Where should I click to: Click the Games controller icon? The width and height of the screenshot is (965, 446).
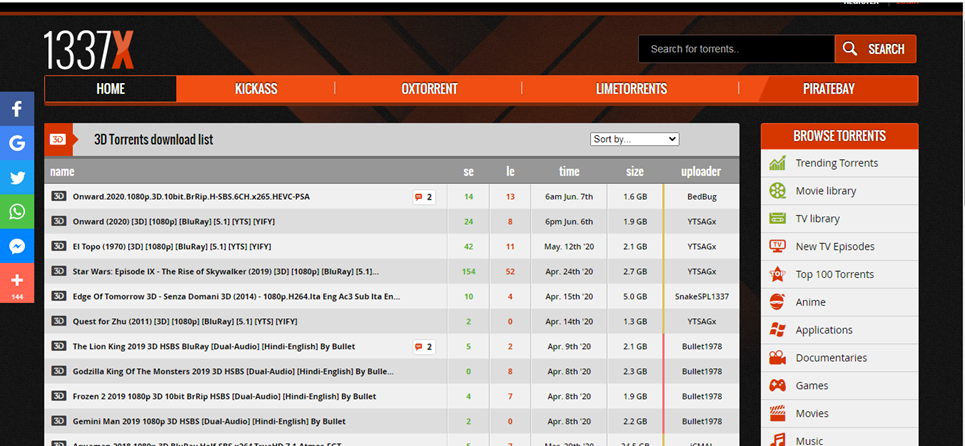pos(778,385)
